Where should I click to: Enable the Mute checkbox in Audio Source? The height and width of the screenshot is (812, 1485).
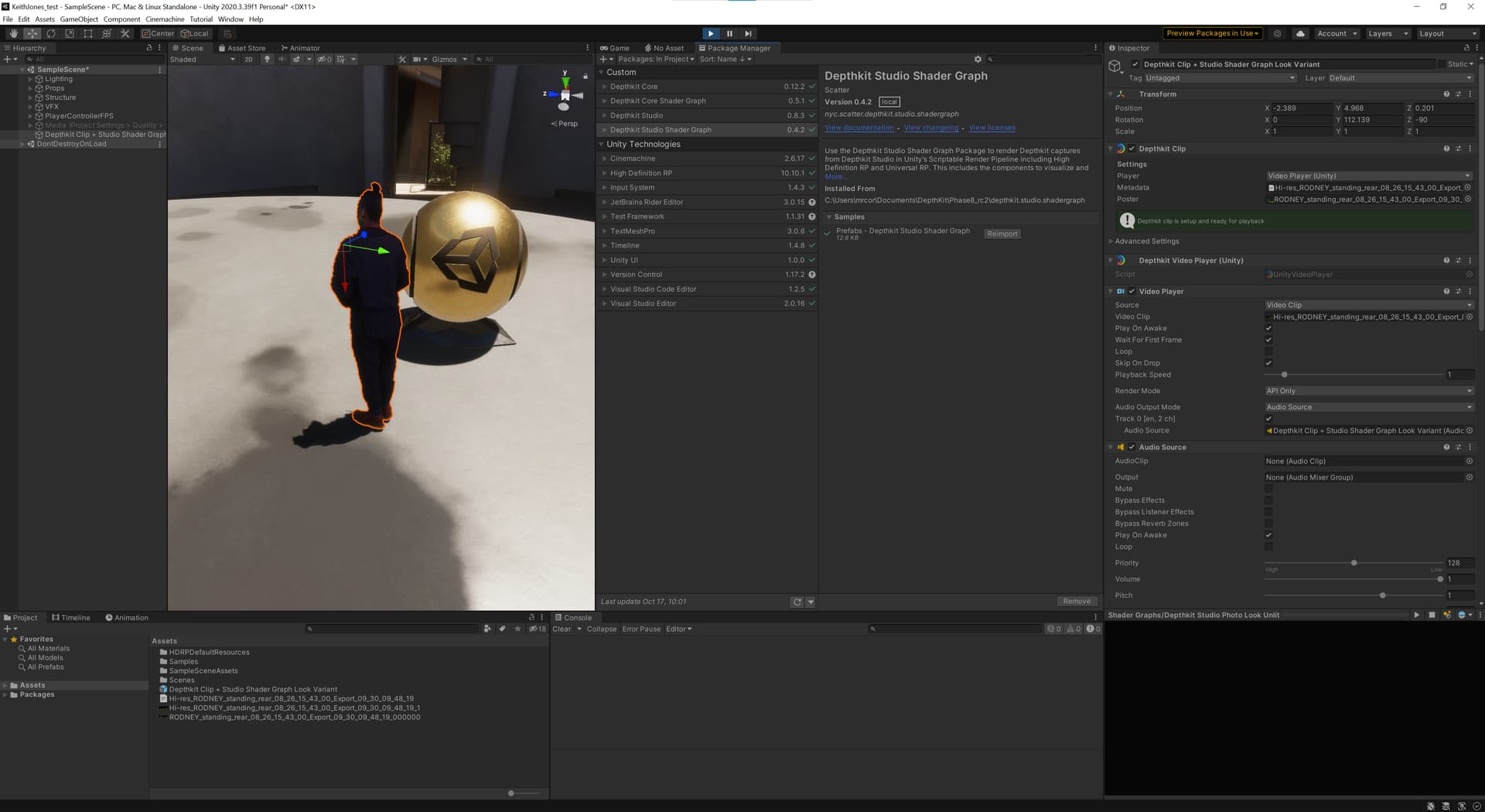coord(1268,489)
